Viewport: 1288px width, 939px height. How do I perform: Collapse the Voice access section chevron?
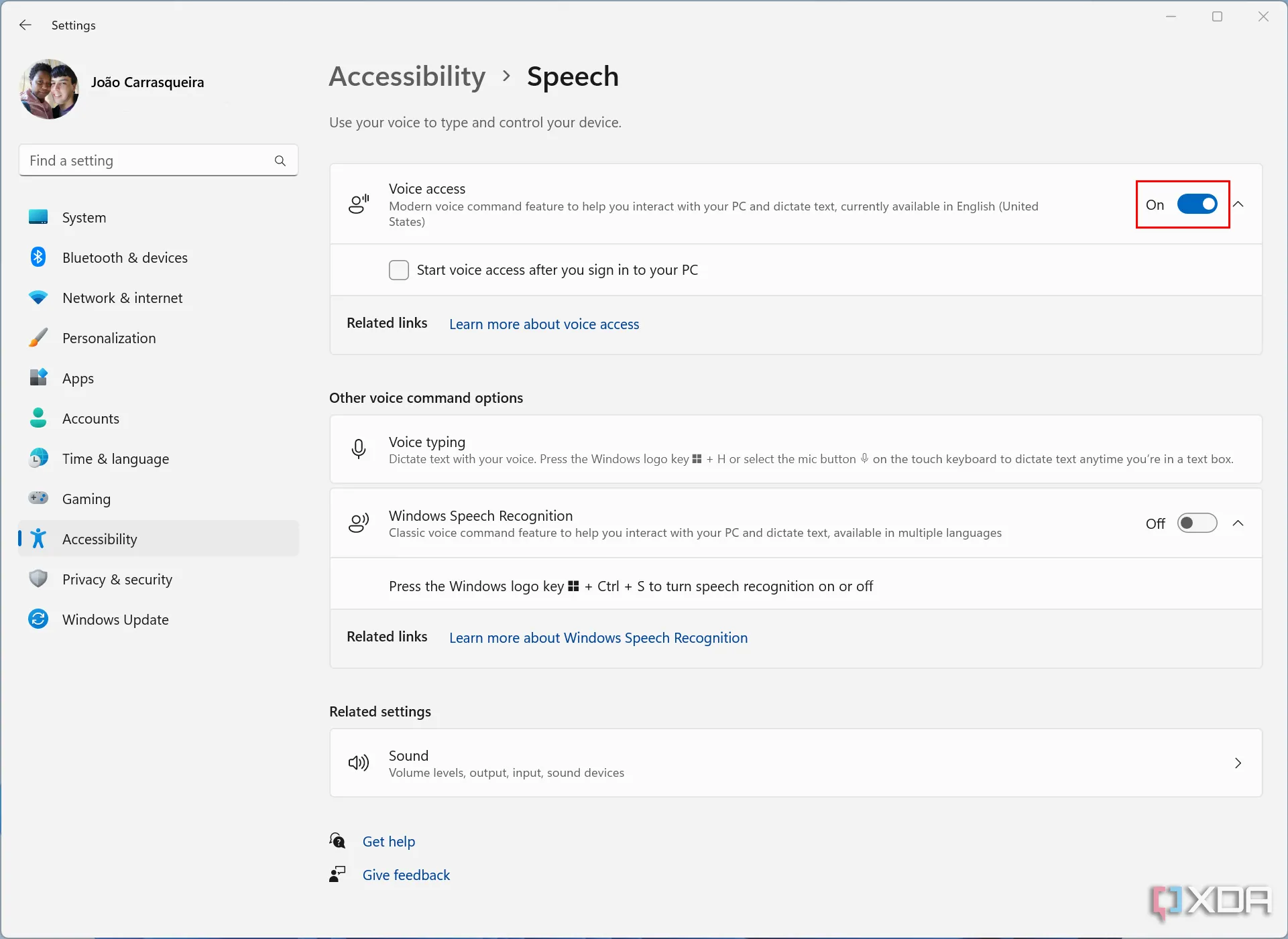(1239, 204)
